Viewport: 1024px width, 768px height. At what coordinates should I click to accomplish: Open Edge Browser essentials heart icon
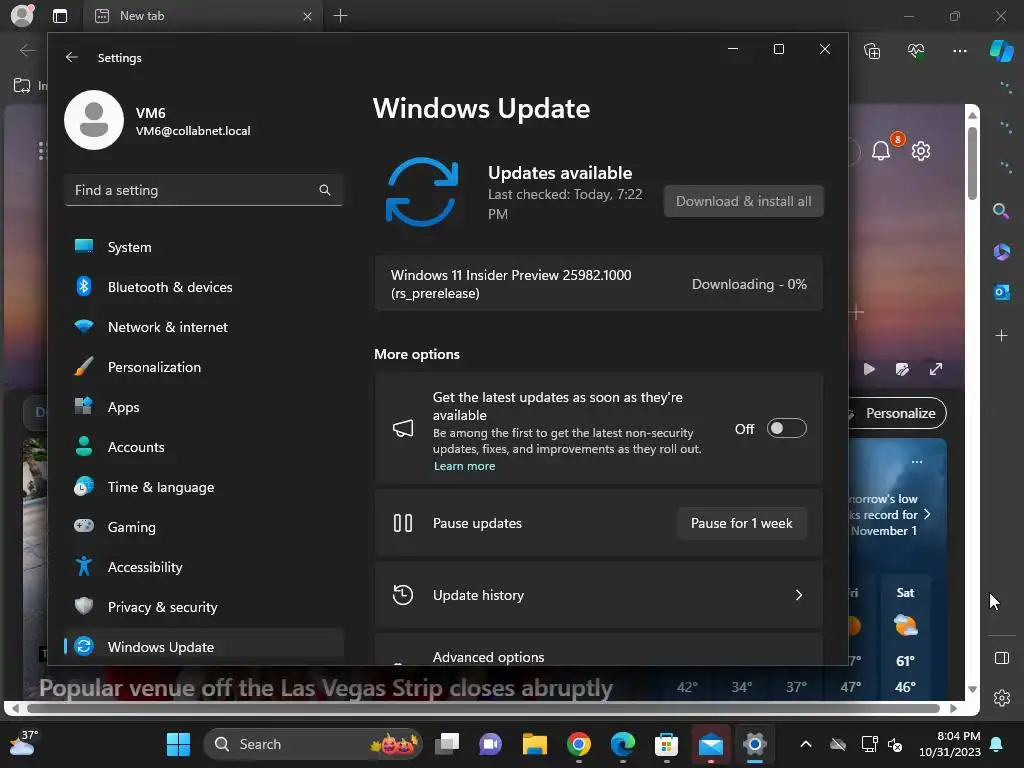[x=916, y=51]
